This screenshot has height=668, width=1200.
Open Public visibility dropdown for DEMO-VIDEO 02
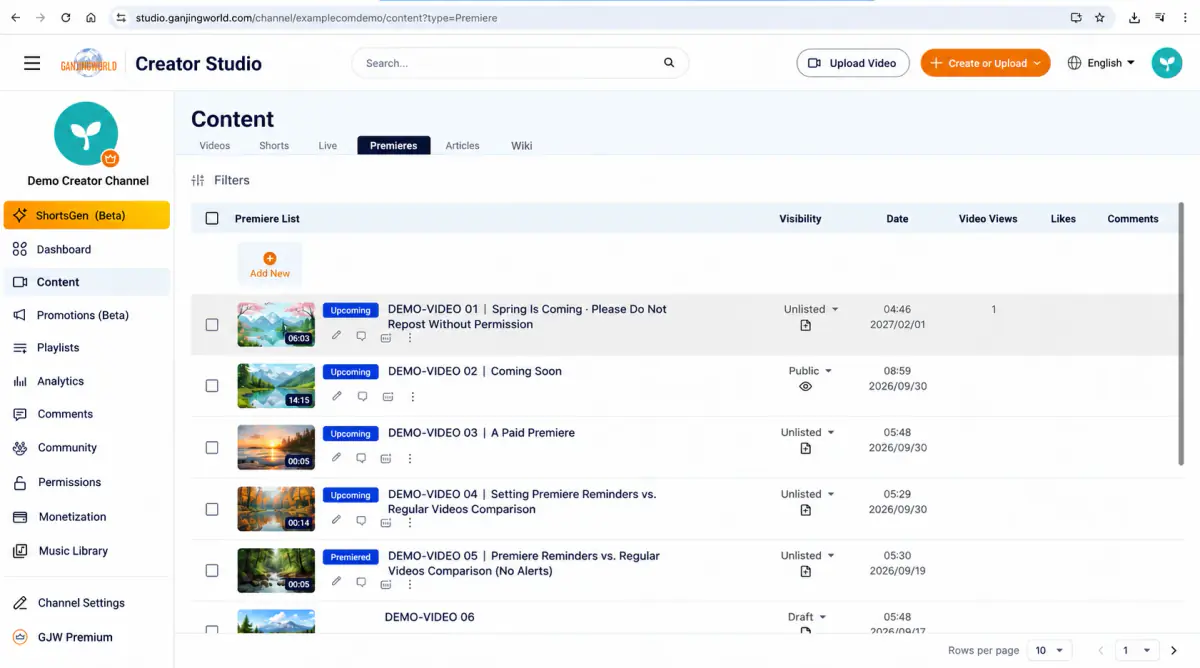click(811, 371)
